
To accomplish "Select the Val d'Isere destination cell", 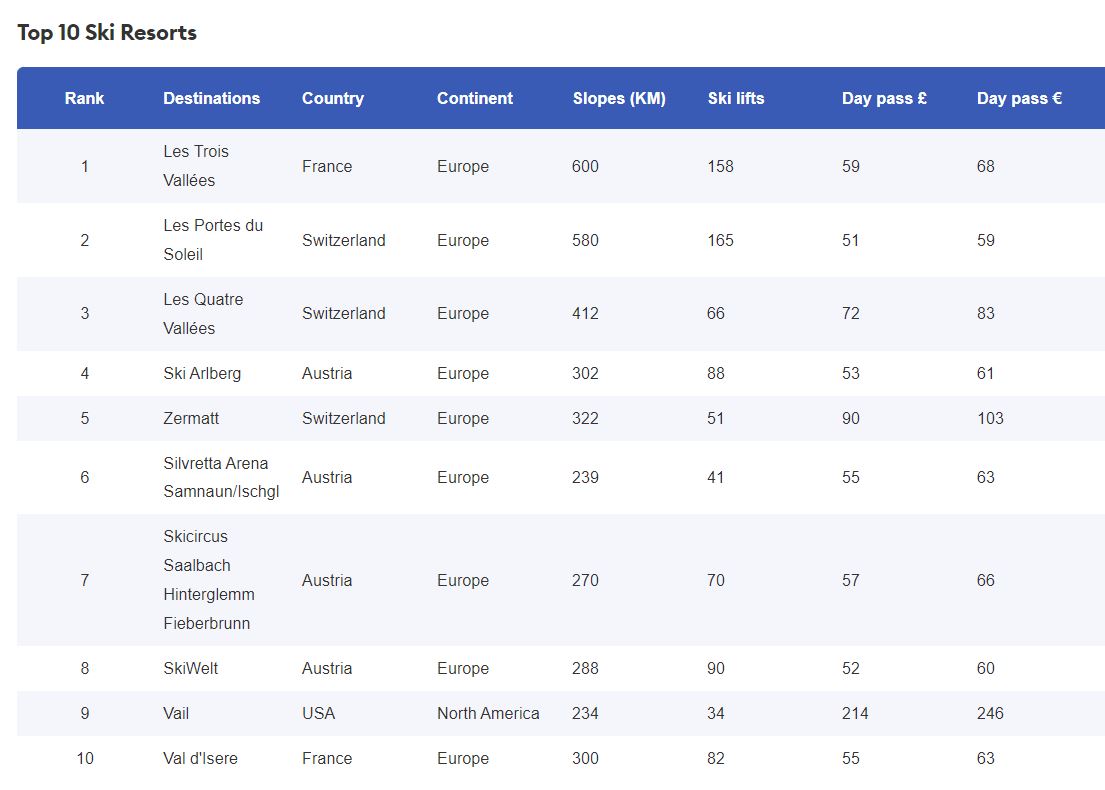I will 200,758.
